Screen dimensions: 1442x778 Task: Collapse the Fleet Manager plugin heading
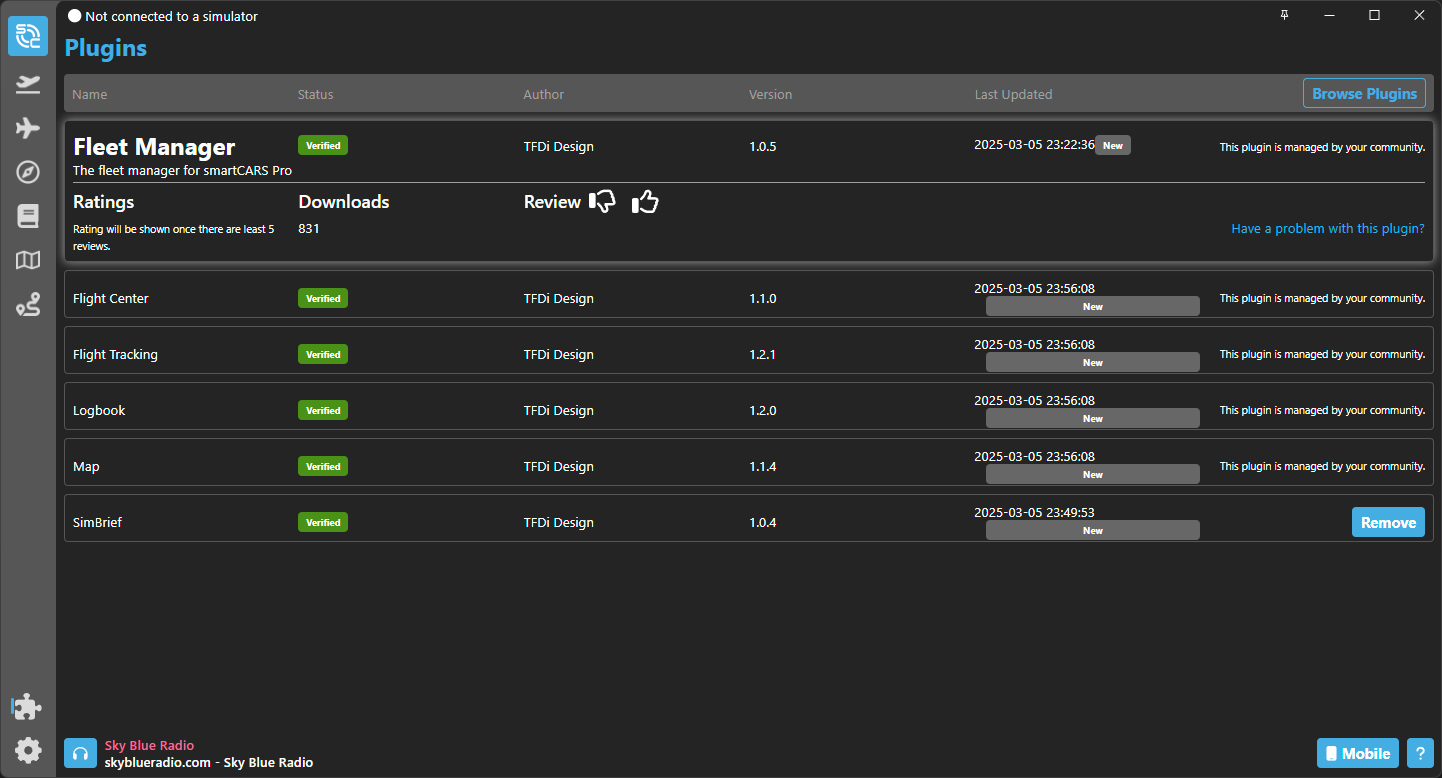click(154, 147)
